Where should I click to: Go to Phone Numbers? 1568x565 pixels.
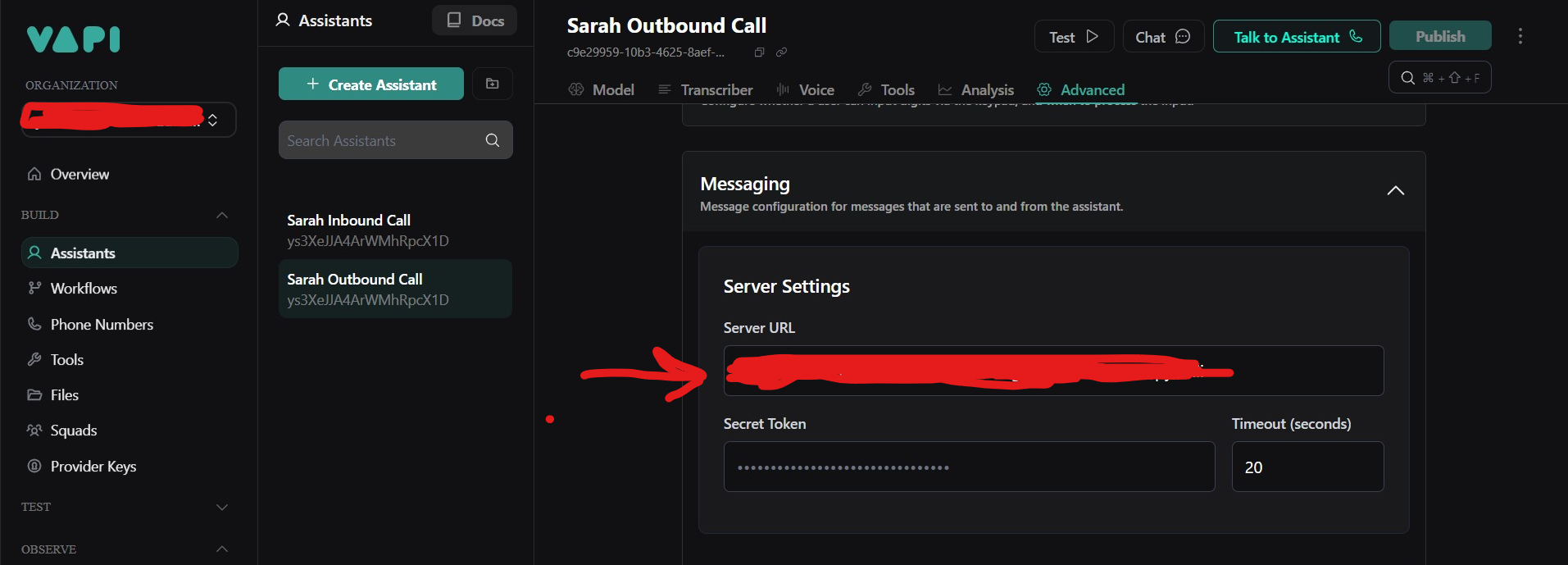102,325
